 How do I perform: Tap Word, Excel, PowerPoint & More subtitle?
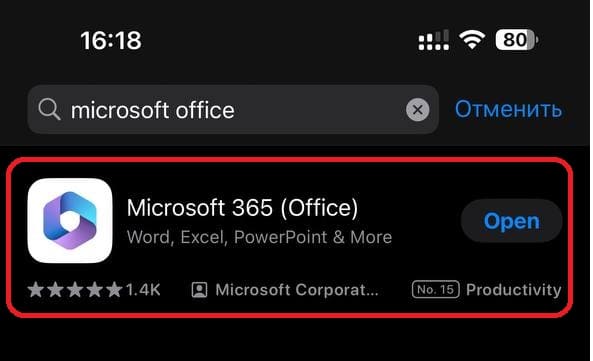(x=259, y=237)
